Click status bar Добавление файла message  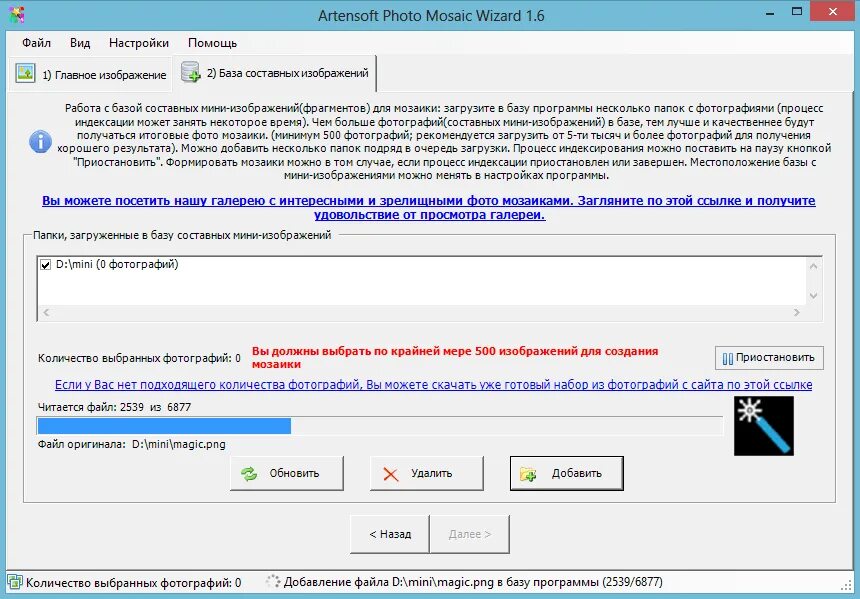pos(473,582)
